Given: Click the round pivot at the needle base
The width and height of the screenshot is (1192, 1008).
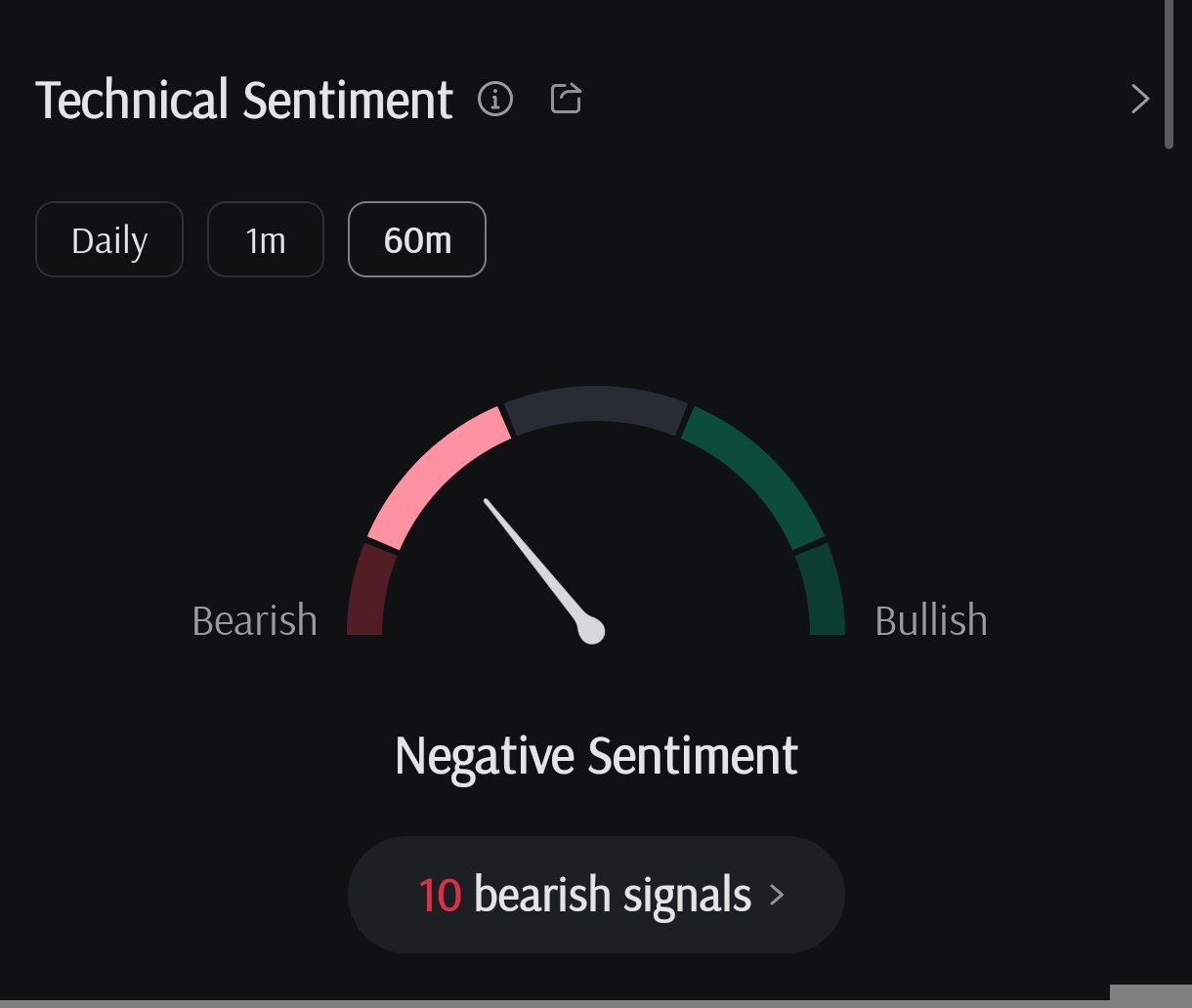Looking at the screenshot, I should 591,630.
